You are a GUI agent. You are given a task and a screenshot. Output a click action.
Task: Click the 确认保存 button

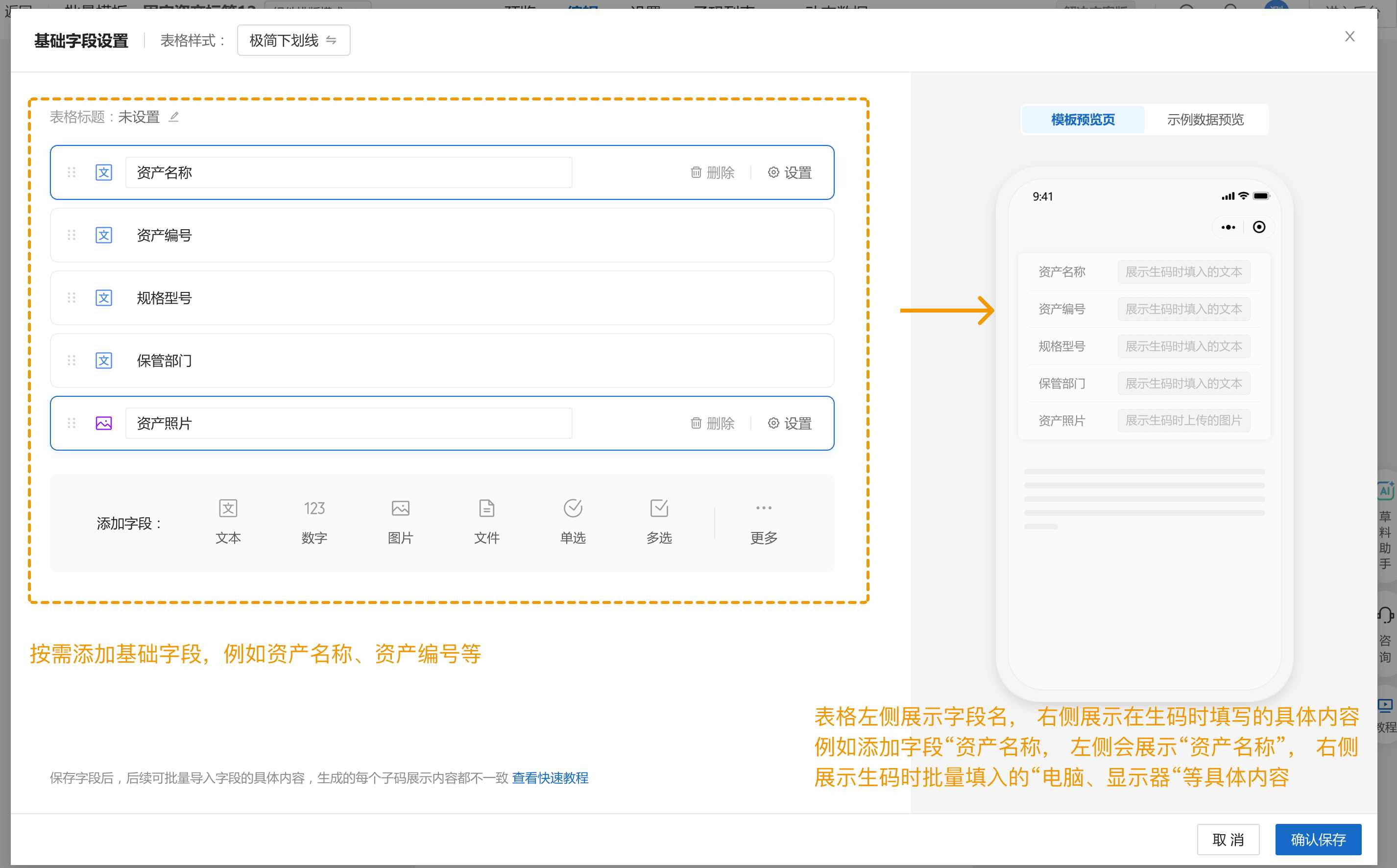(1318, 839)
